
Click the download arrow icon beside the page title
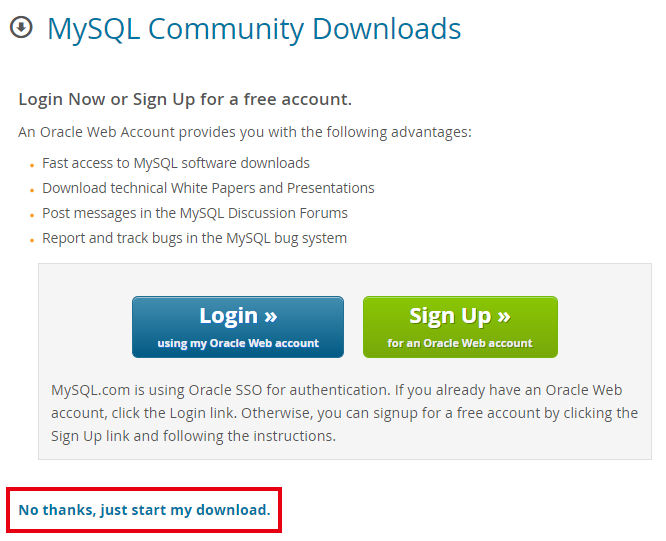21,28
